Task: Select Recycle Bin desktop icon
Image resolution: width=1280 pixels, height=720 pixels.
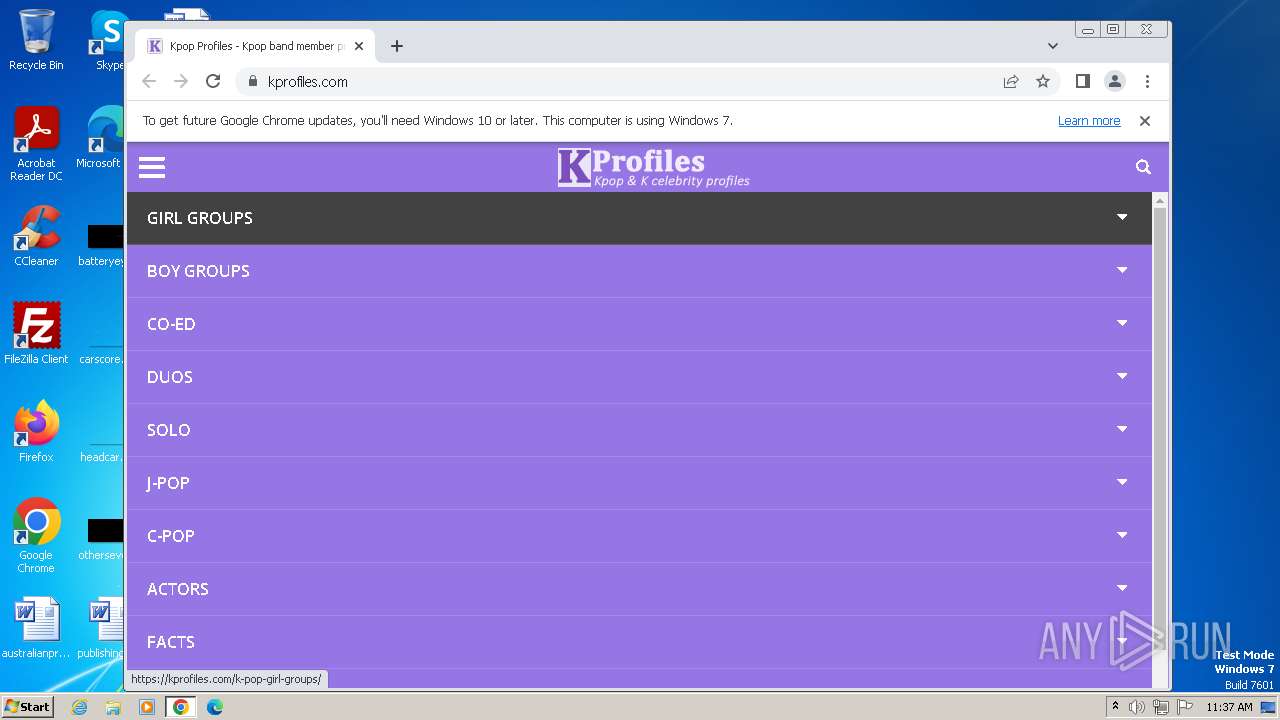Action: (36, 40)
